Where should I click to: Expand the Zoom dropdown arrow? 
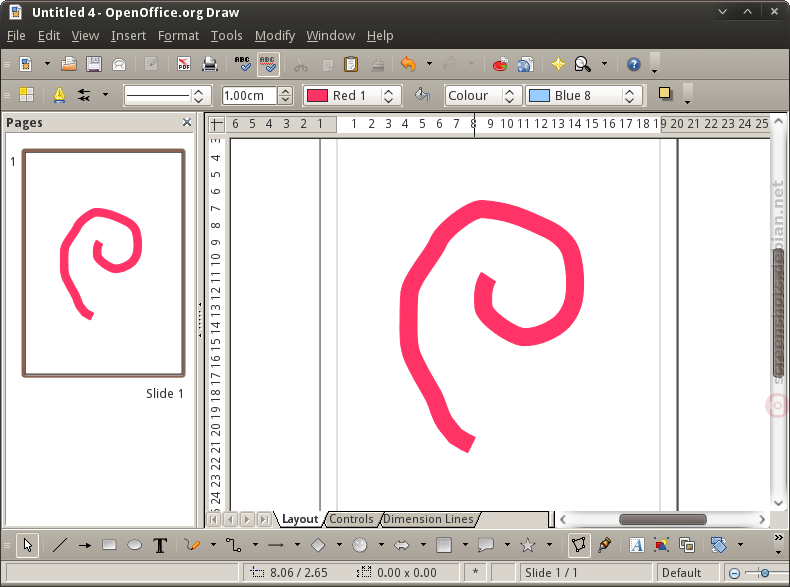pyautogui.click(x=604, y=64)
